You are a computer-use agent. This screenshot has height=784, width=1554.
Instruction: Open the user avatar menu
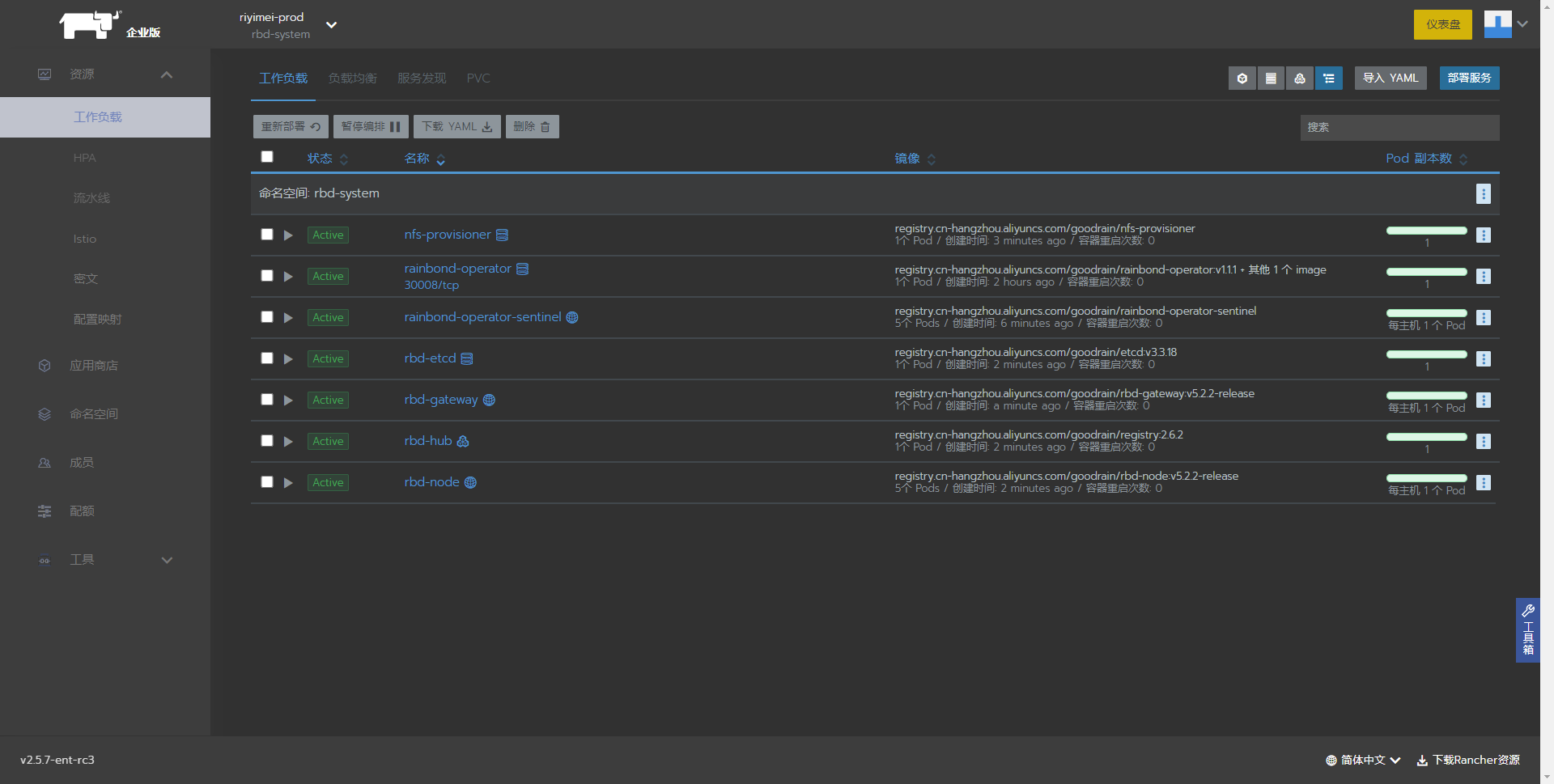(x=1506, y=24)
